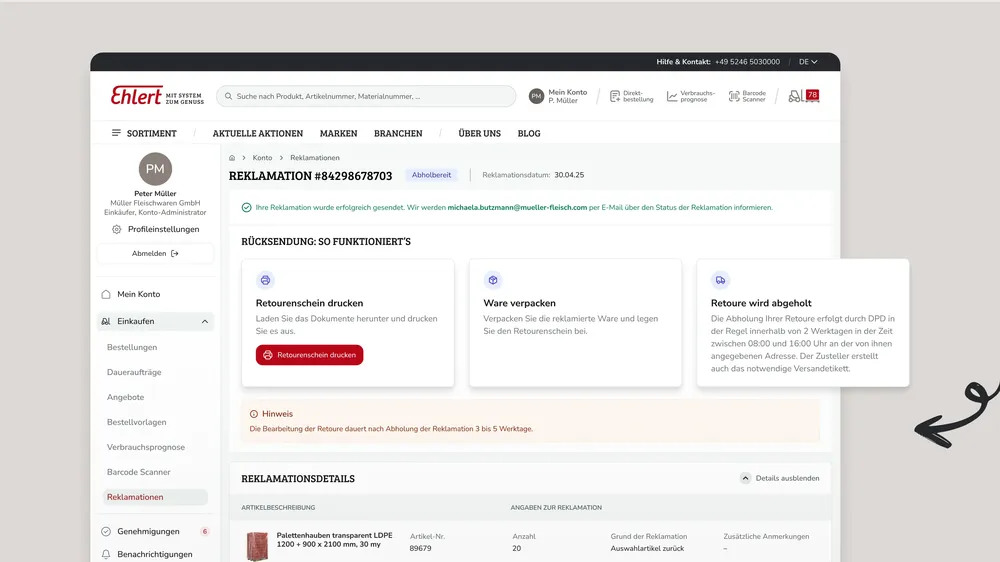Open the cart with badge 78
1000x562 pixels.
pyautogui.click(x=804, y=96)
